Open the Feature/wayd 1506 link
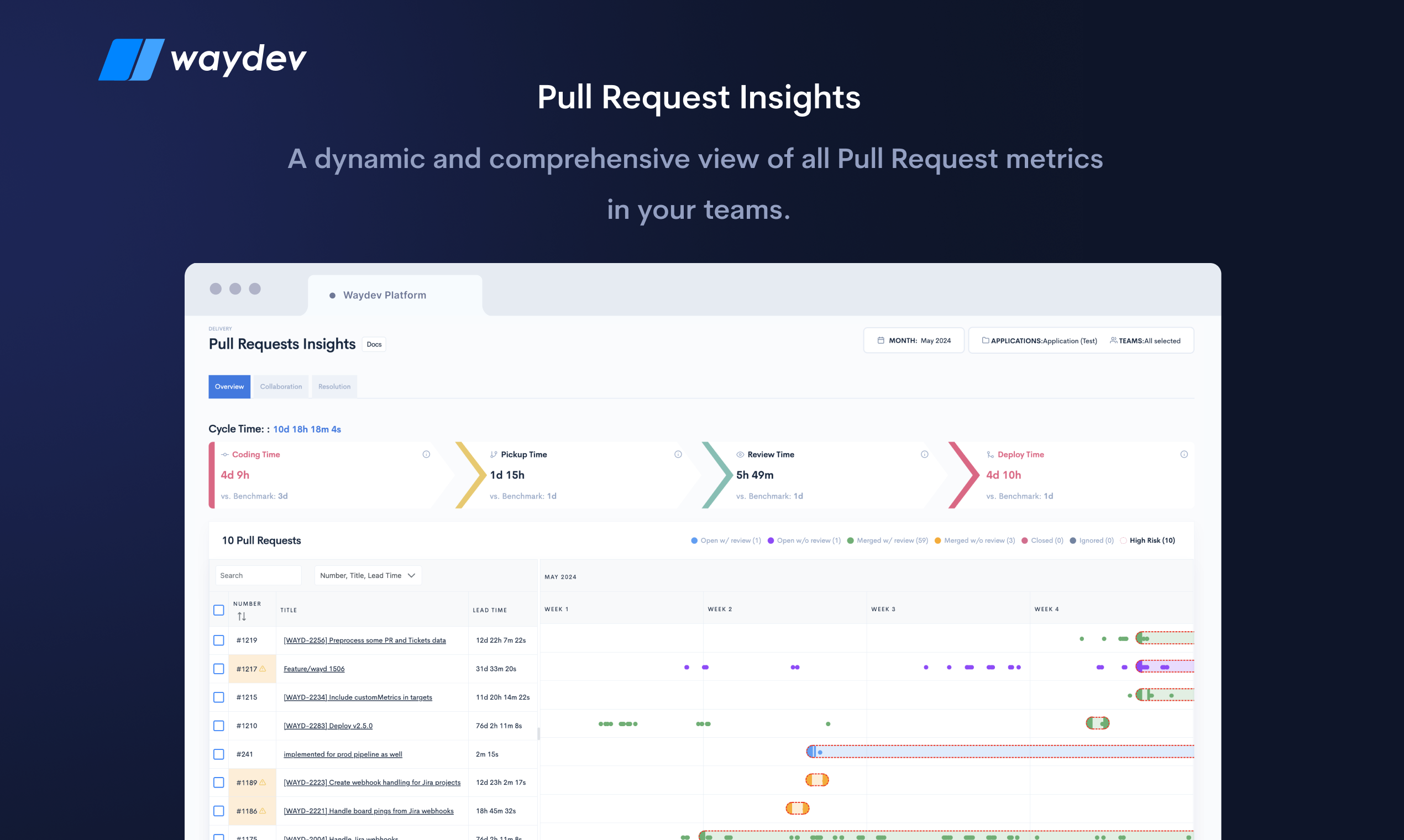Screen dimensions: 1404x840 pos(313,669)
